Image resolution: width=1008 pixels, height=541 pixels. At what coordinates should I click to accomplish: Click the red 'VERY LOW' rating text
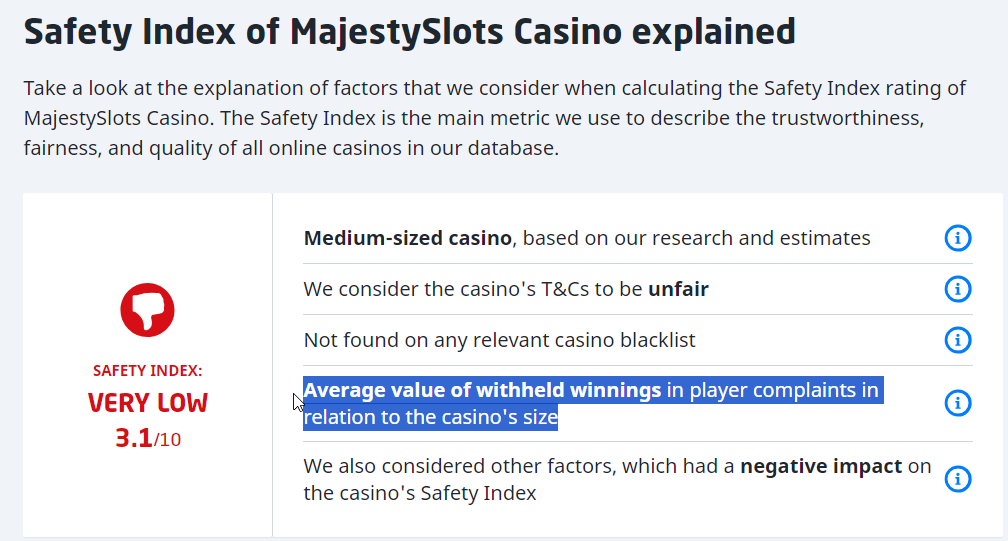[x=147, y=403]
